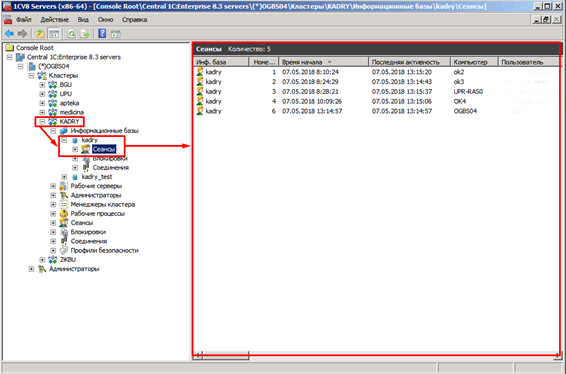The height and width of the screenshot is (374, 566).
Task: Click the Рабочие процессы icon
Action: [x=64, y=214]
